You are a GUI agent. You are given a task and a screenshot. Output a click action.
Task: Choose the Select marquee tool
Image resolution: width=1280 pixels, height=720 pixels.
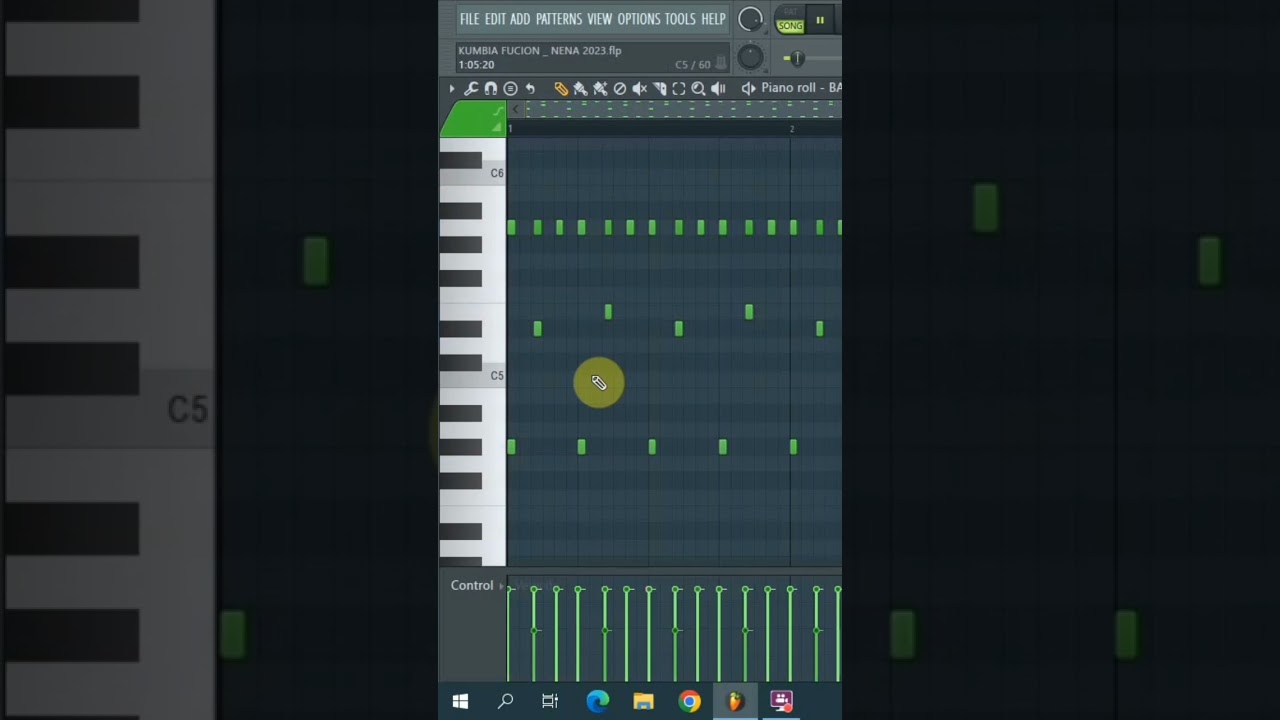coord(679,89)
